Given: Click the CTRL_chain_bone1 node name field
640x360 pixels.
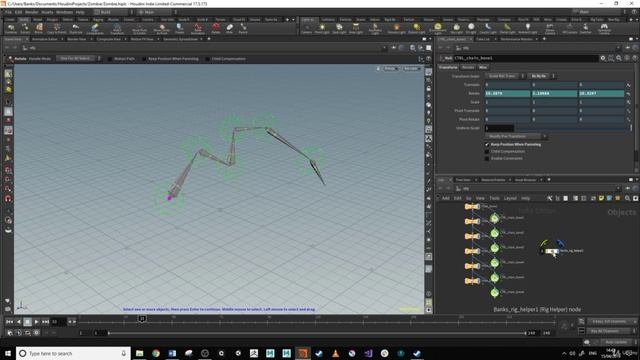Looking at the screenshot, I should click(526, 58).
